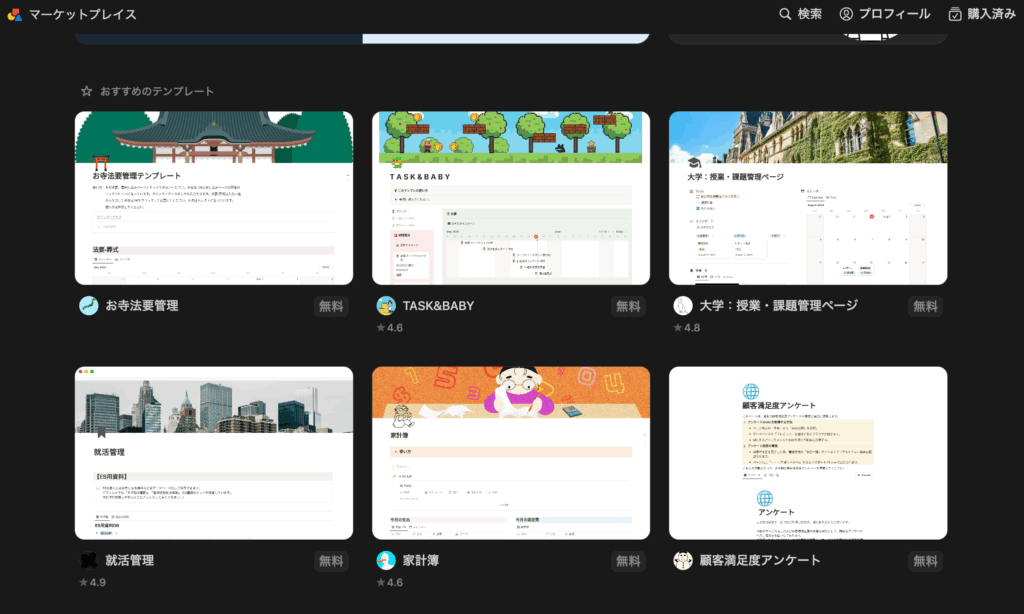Click the 就活管理 creator avatar icon
Screen dimensions: 1024x614
[x=89, y=561]
